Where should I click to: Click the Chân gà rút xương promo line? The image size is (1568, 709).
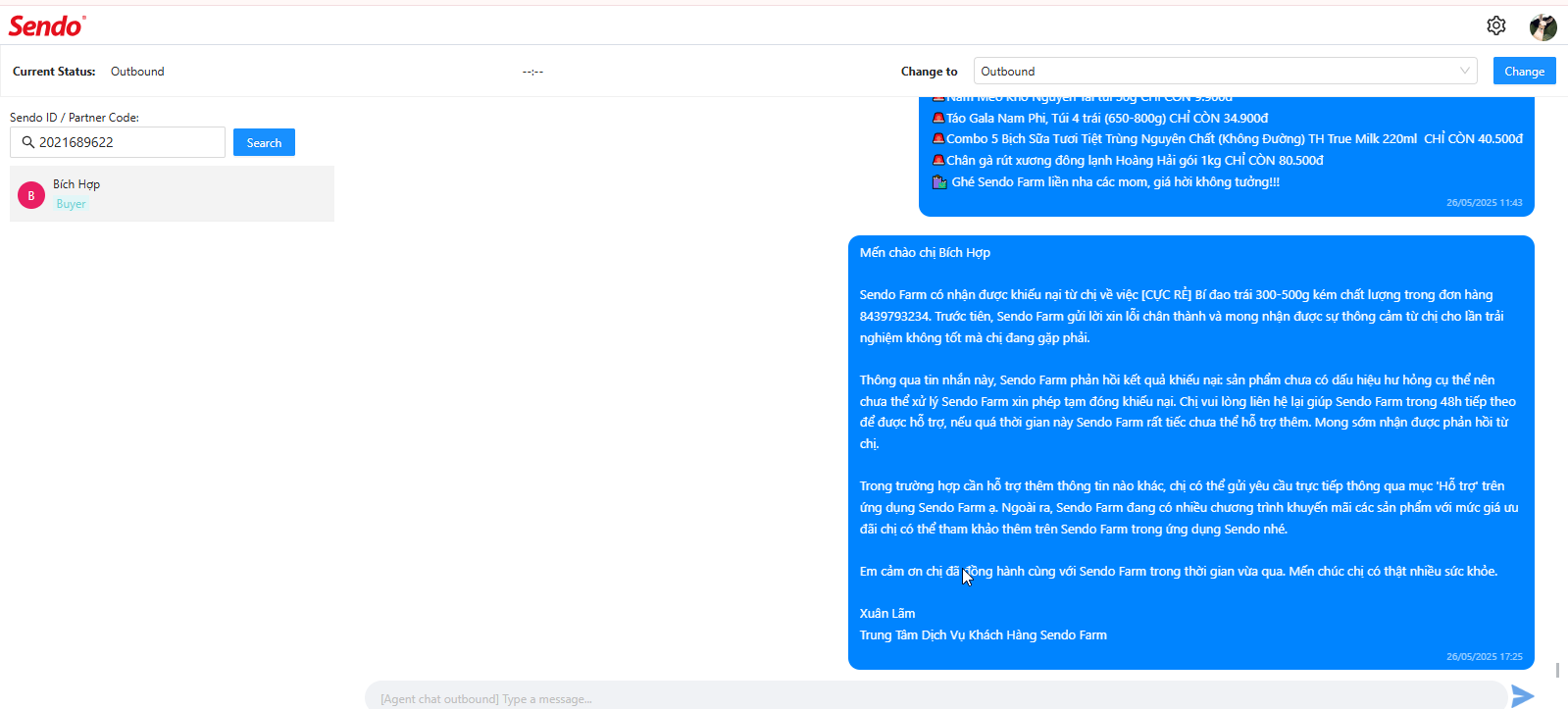pyautogui.click(x=1127, y=160)
